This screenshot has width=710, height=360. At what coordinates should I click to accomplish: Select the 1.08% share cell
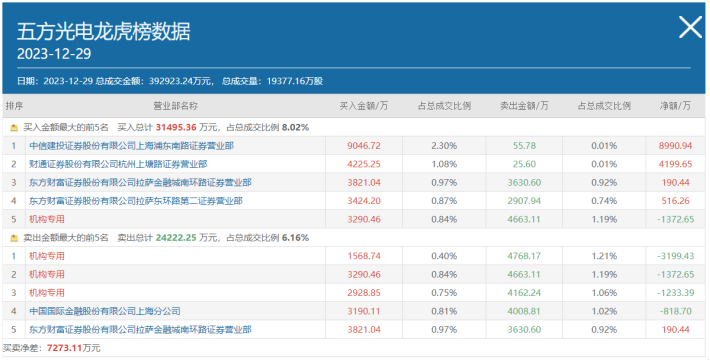point(444,164)
